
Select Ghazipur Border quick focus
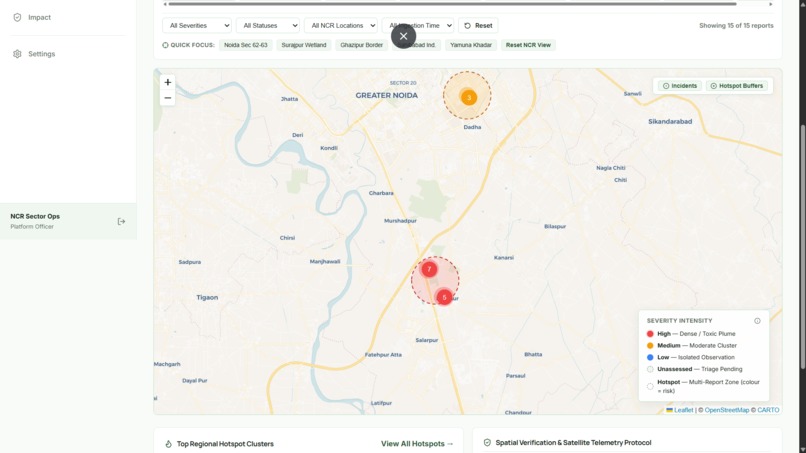click(361, 45)
